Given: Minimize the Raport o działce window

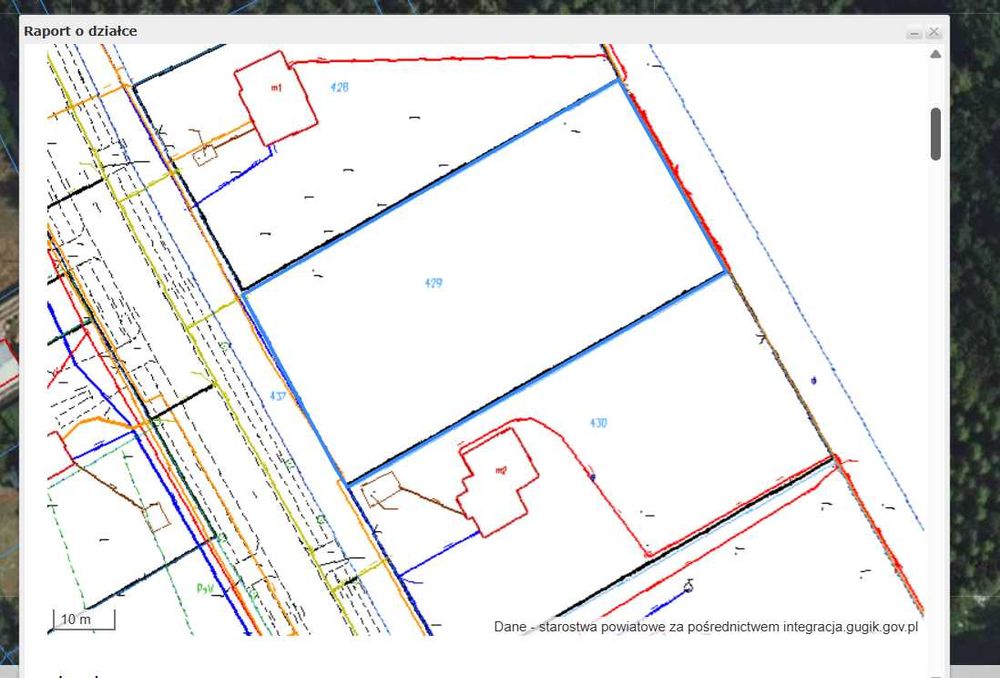Looking at the screenshot, I should click(914, 32).
